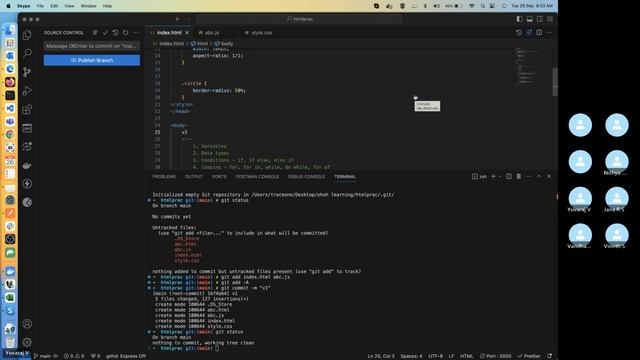
Task: Open the view-as-tree icon in Source Control header
Action: (95, 33)
